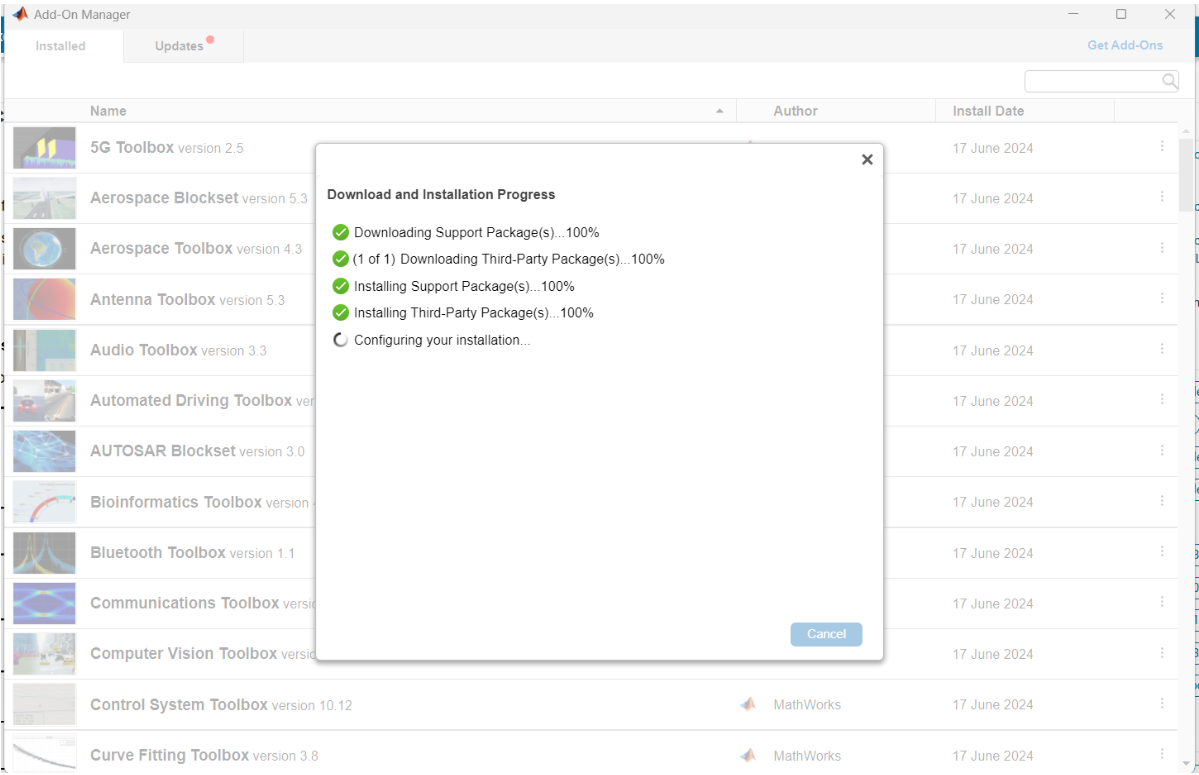This screenshot has height=775, width=1199.
Task: Click the Communications Toolbox thumbnail
Action: pyautogui.click(x=44, y=603)
